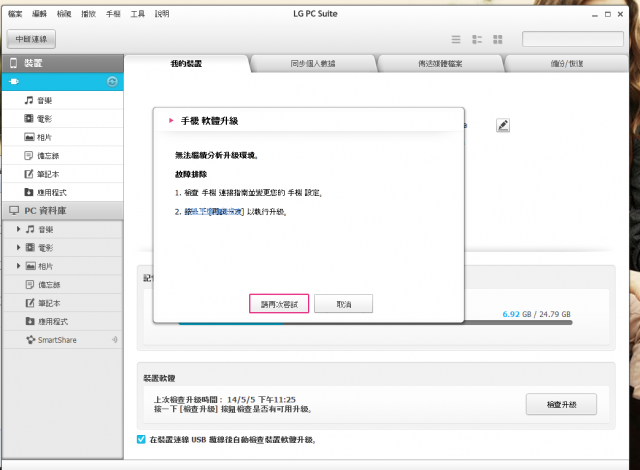
Task: Open 相片 under the device section
Action: 62,137
